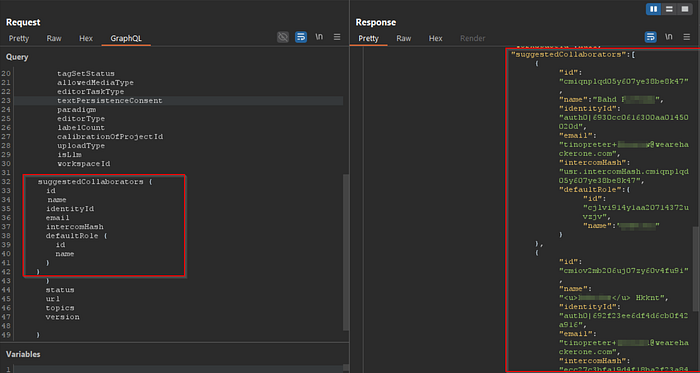Open the Response Render tab
The image size is (700, 373).
coord(473,38)
